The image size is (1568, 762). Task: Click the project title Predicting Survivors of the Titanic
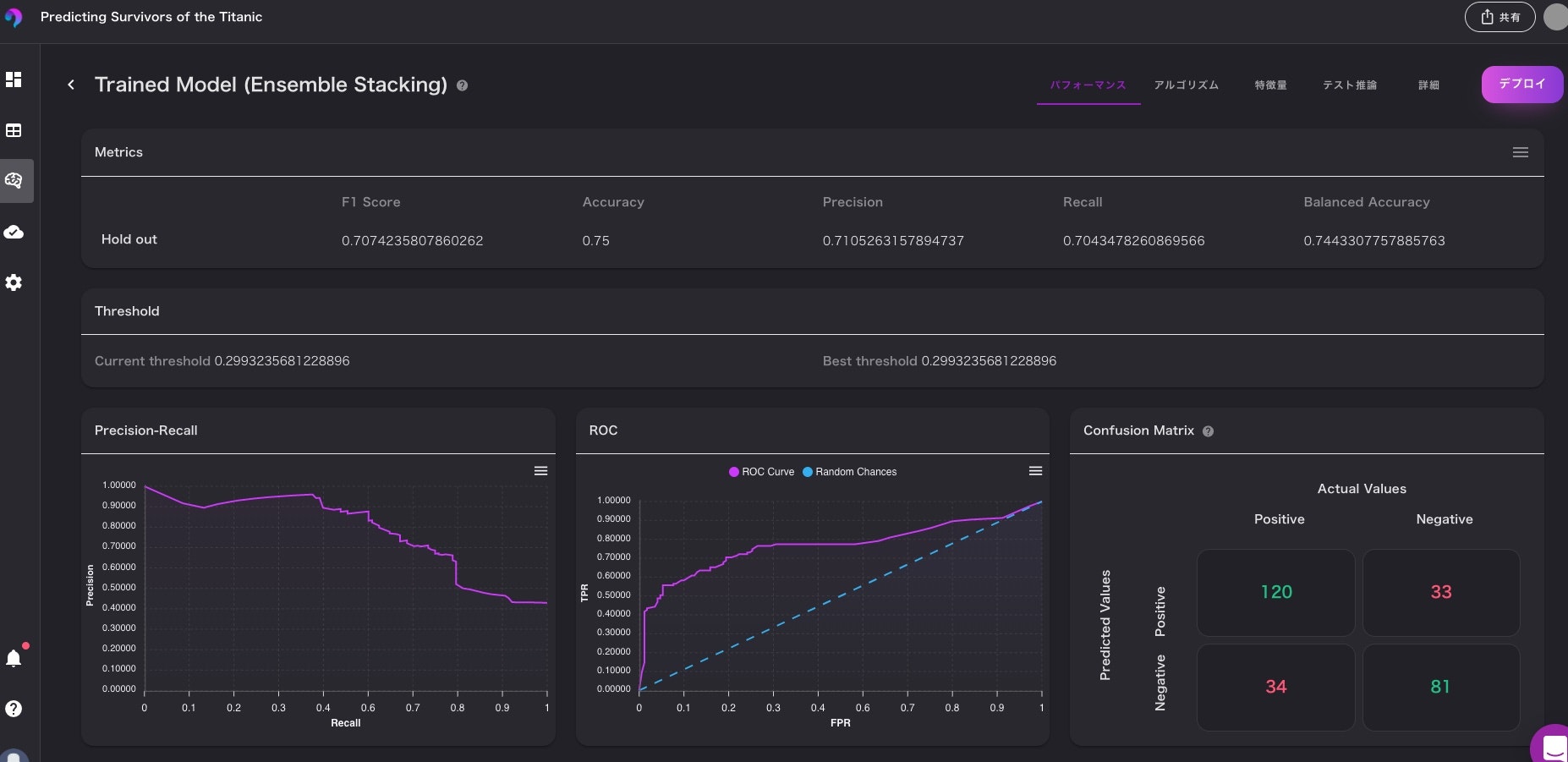point(151,17)
